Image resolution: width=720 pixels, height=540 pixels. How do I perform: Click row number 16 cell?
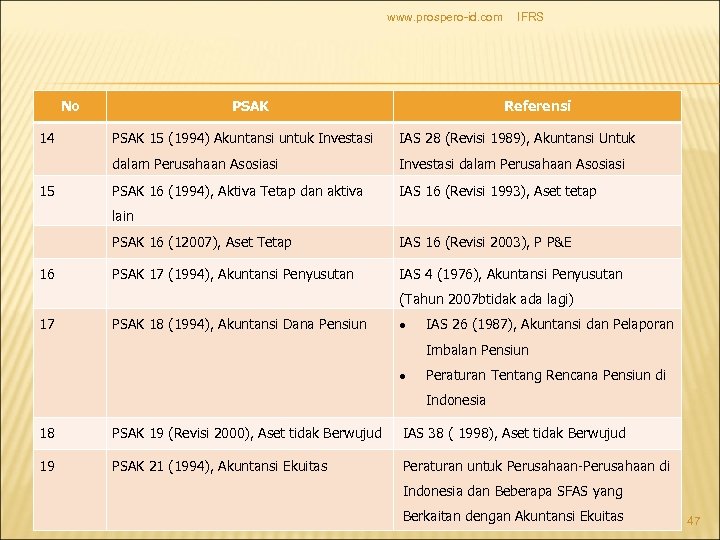point(70,283)
